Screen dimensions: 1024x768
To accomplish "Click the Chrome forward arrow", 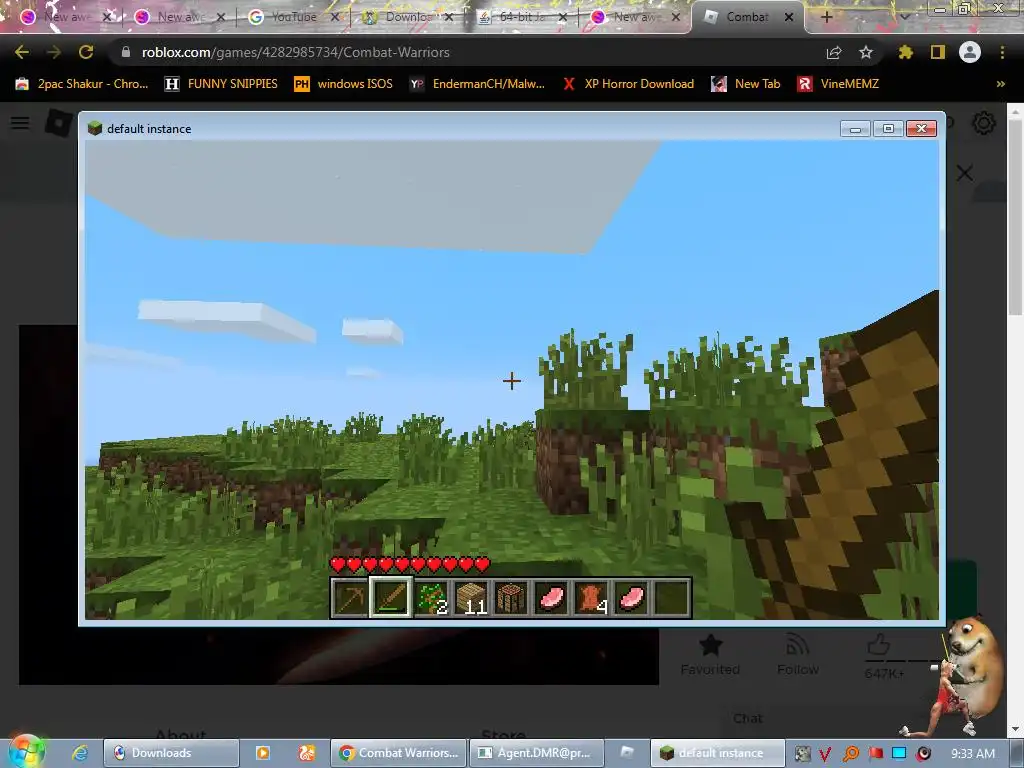I will (x=54, y=52).
